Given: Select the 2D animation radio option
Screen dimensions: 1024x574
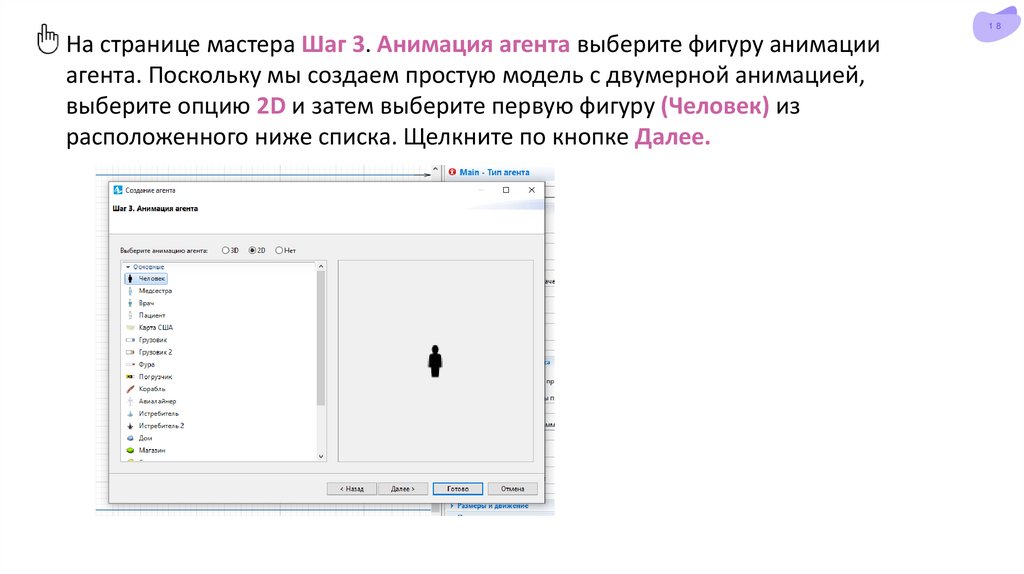Looking at the screenshot, I should coord(252,250).
